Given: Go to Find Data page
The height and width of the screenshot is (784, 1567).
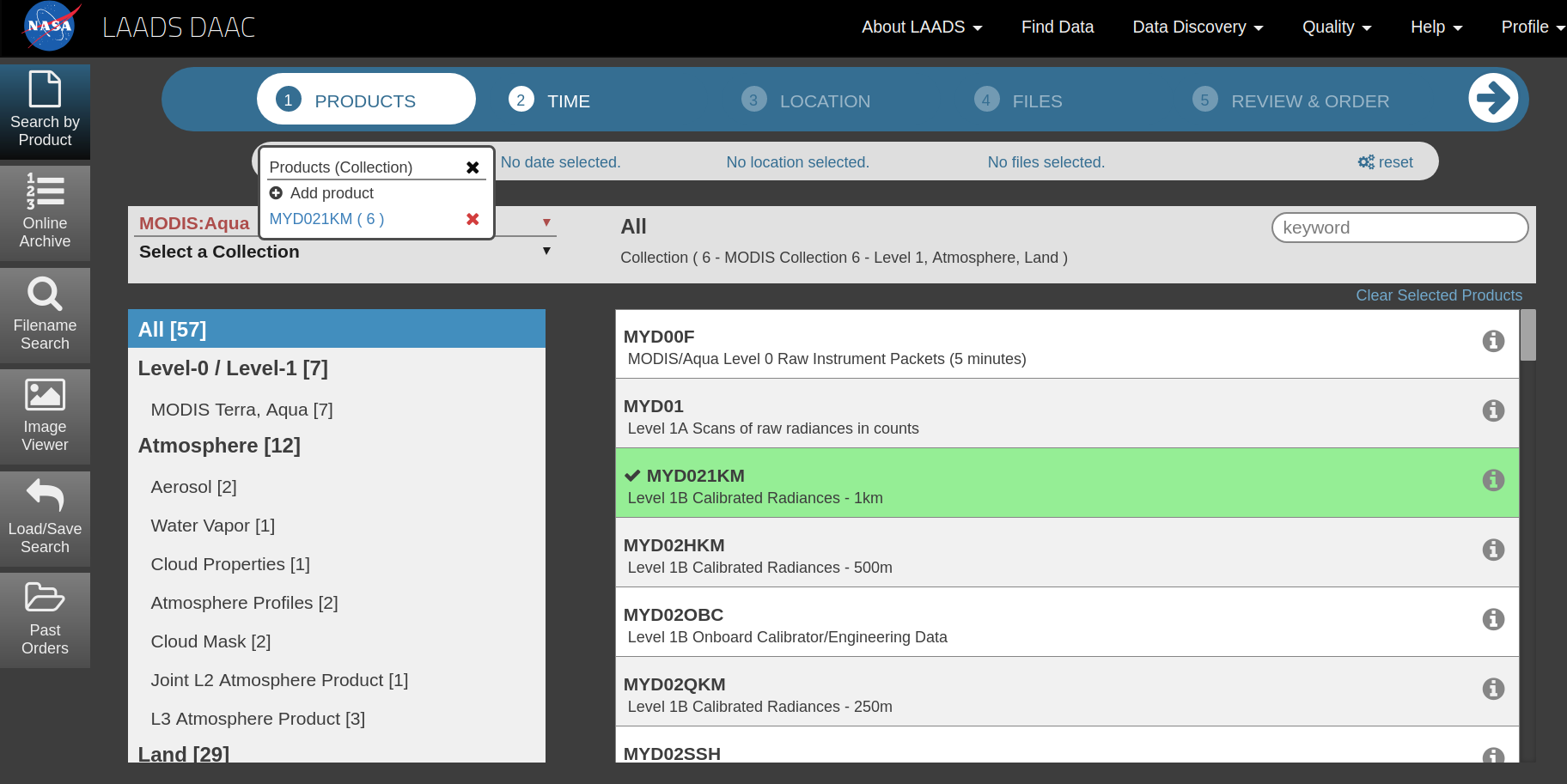Looking at the screenshot, I should pos(1058,27).
